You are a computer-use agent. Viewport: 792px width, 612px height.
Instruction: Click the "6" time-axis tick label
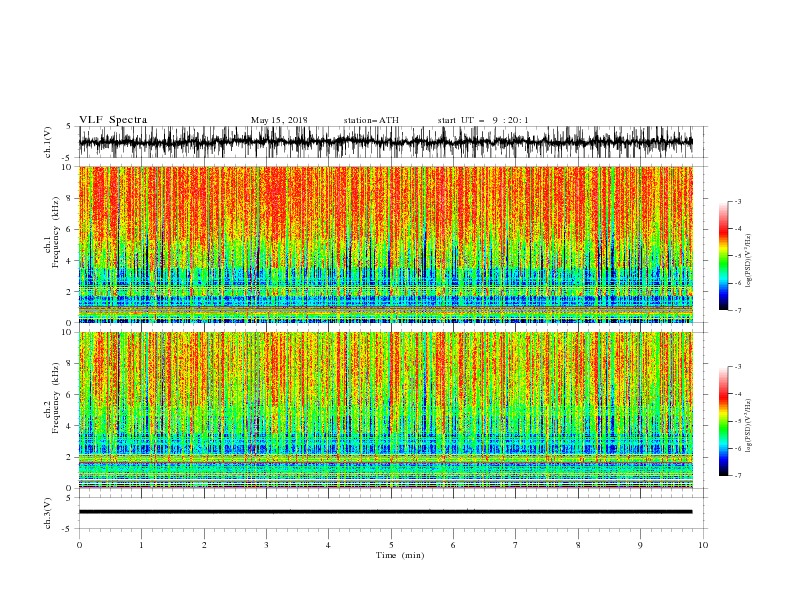coord(453,545)
